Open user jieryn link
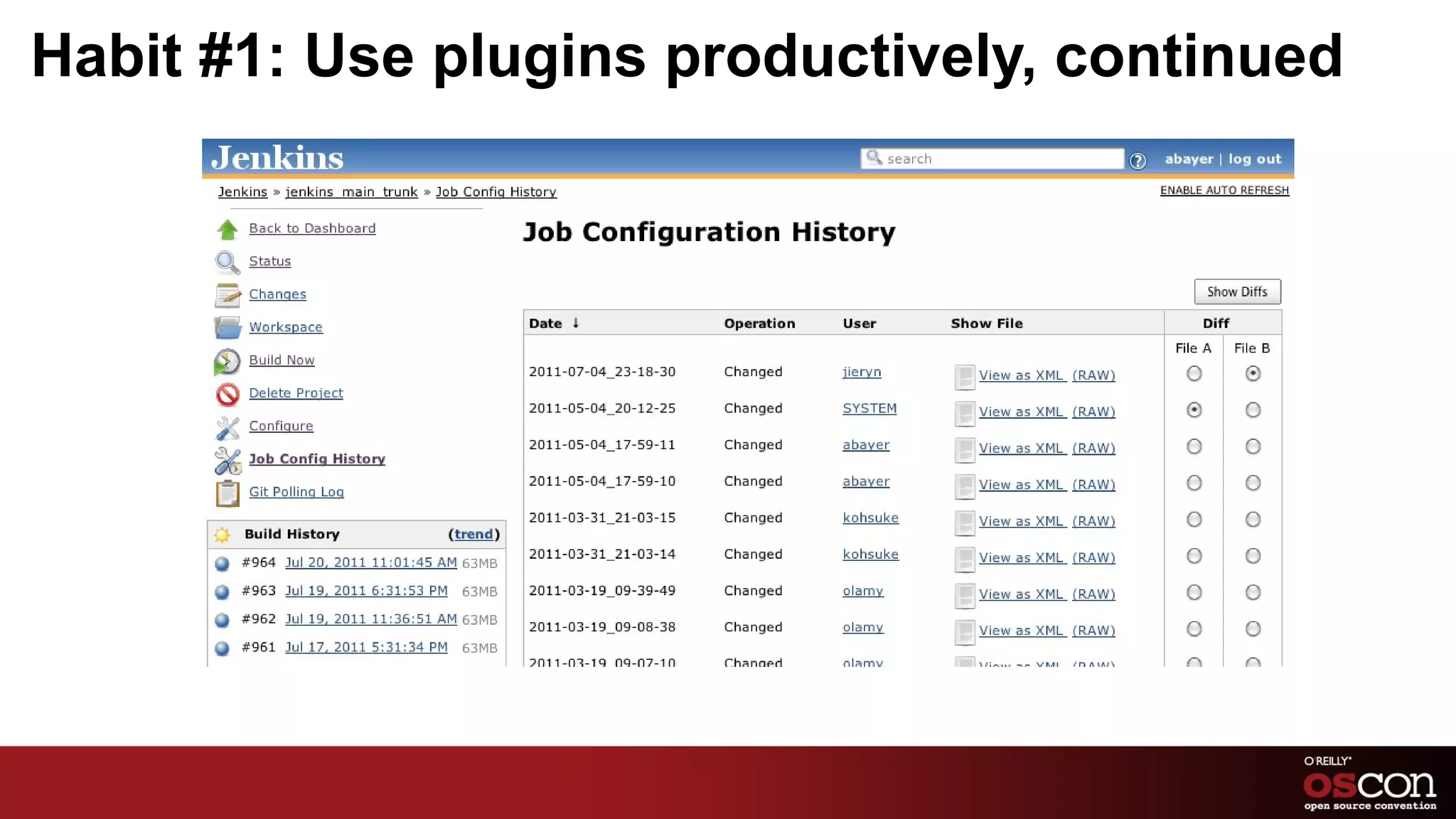Image resolution: width=1456 pixels, height=819 pixels. tap(862, 372)
